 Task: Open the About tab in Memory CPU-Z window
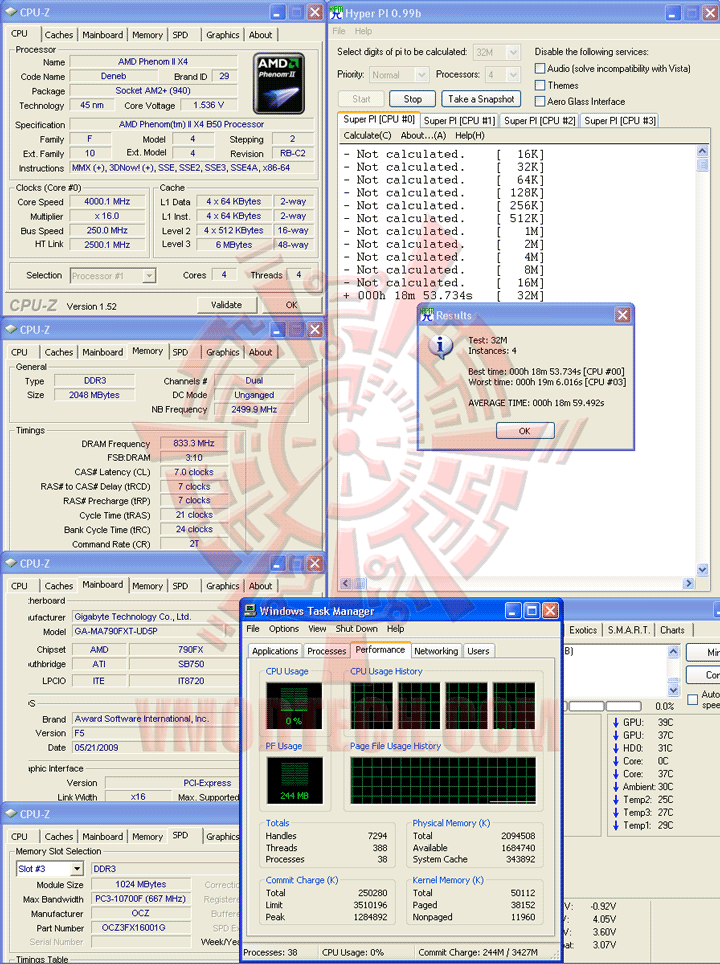[x=260, y=352]
